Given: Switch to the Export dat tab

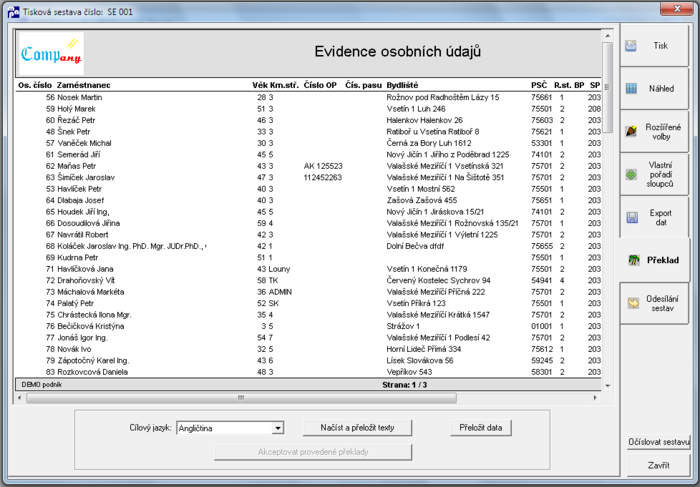Looking at the screenshot, I should click(654, 217).
